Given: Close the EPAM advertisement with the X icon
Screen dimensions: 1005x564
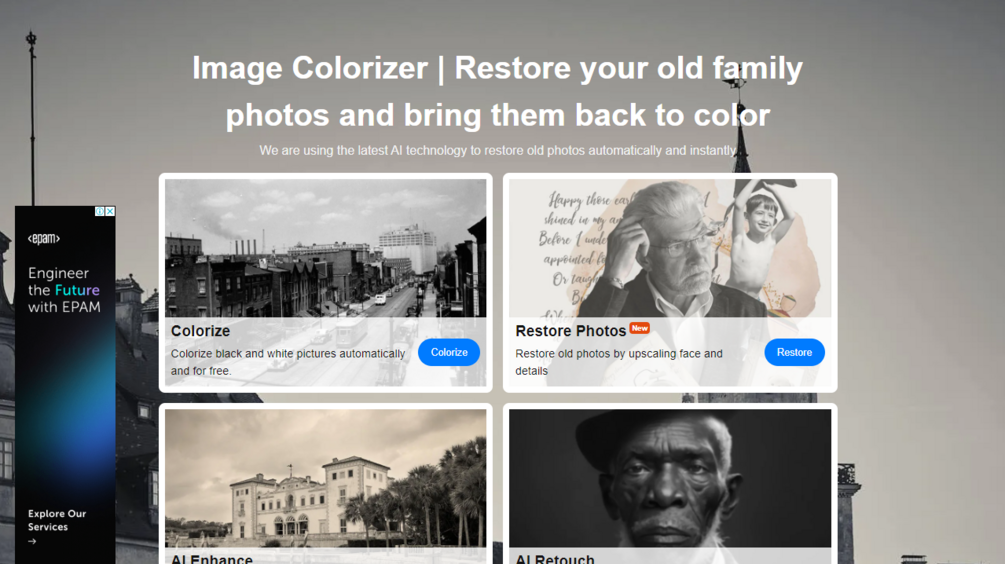Looking at the screenshot, I should tap(110, 211).
